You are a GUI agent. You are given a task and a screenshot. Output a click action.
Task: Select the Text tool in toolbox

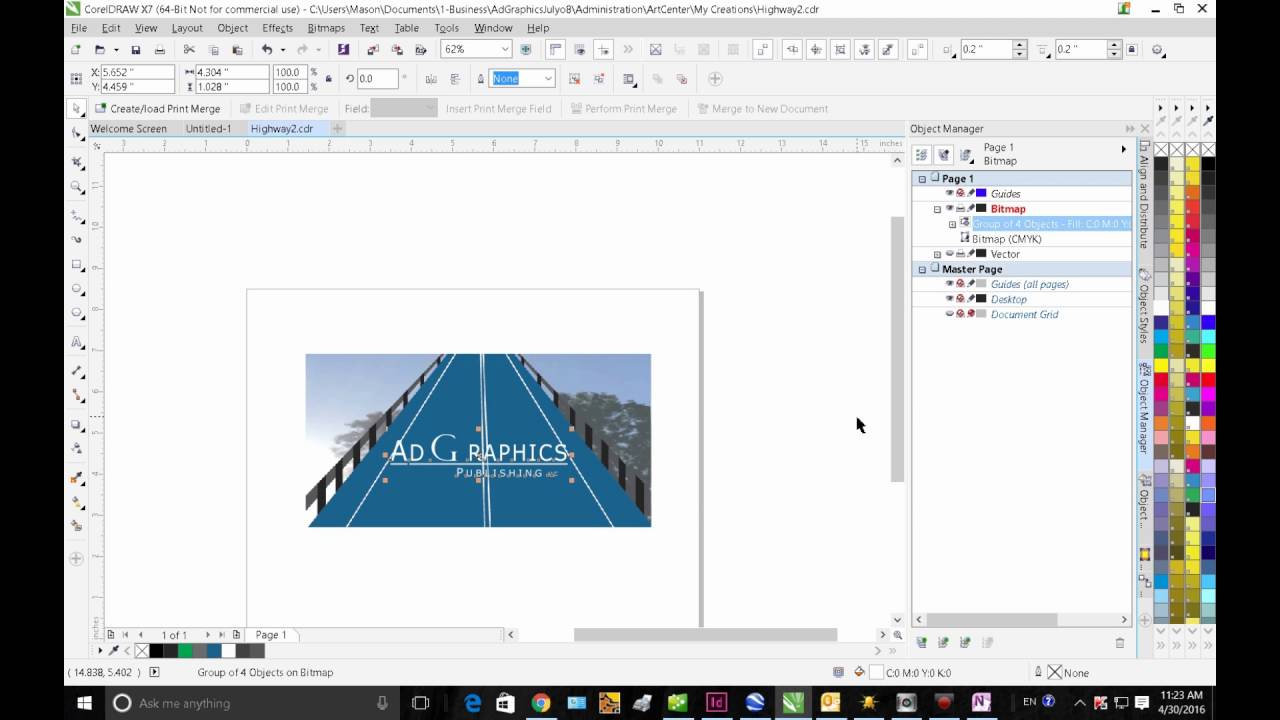[77, 341]
